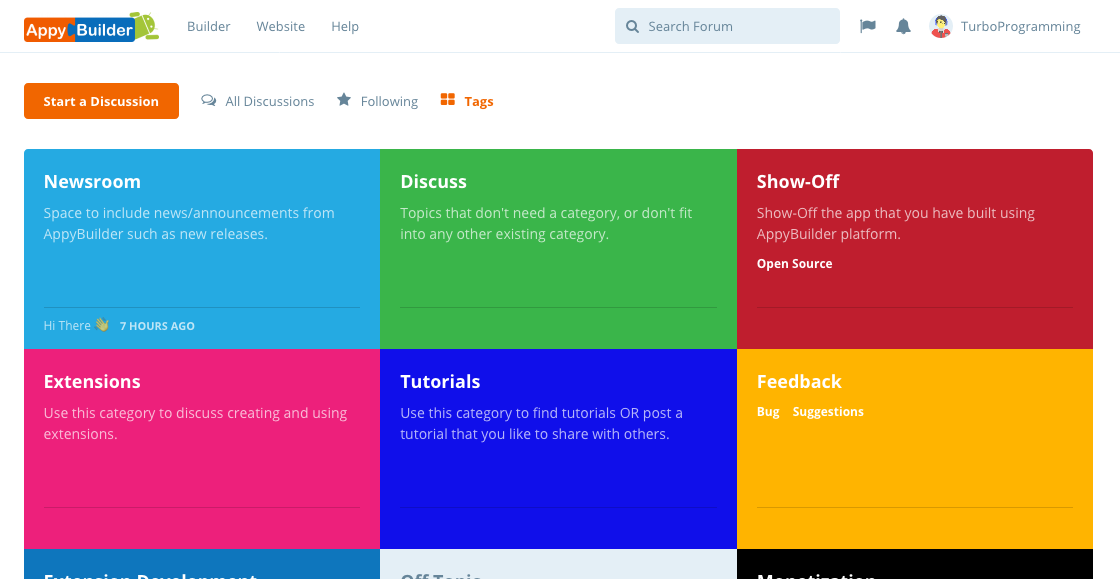Open the Discuss category
This screenshot has width=1120, height=579.
click(434, 181)
